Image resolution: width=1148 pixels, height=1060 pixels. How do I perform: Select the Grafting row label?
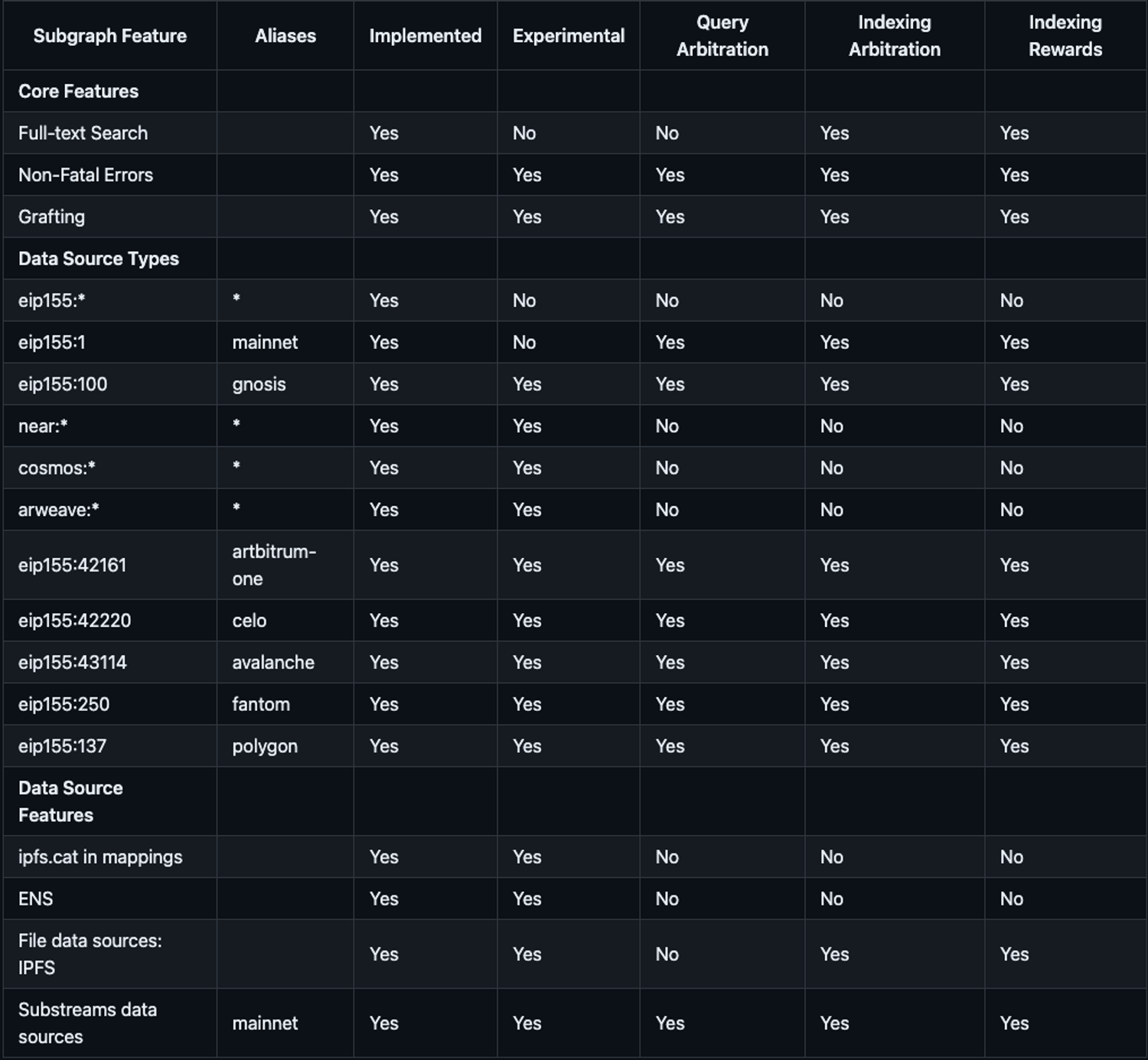click(51, 217)
